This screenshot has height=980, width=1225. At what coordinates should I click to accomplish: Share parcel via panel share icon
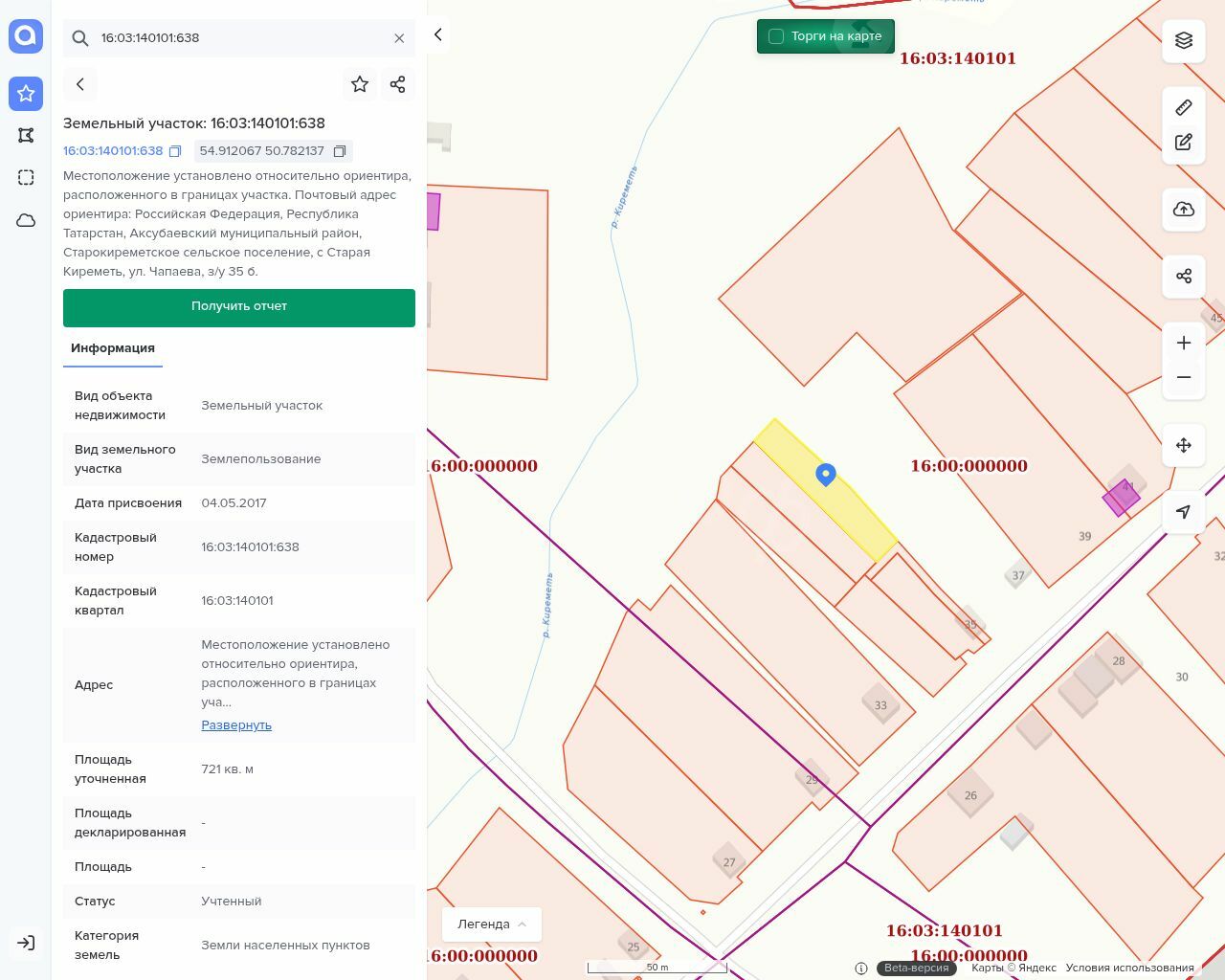point(398,84)
